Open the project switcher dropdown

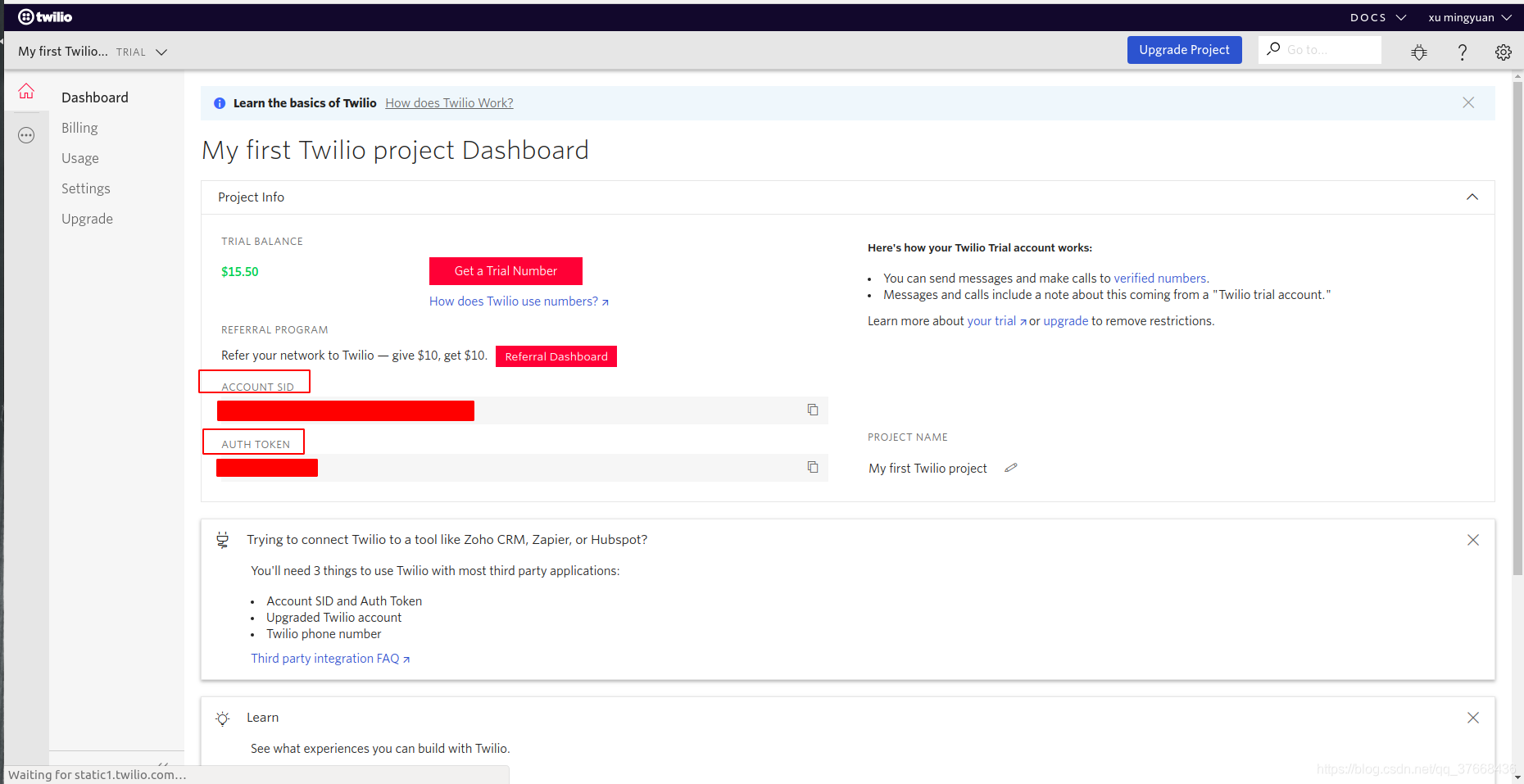pyautogui.click(x=93, y=52)
